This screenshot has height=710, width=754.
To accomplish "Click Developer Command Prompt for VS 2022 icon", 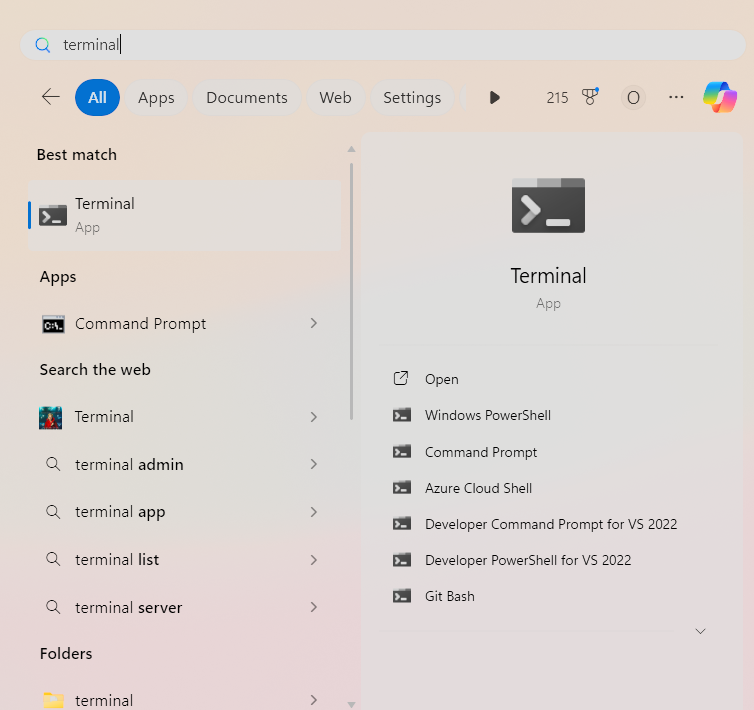I will click(x=402, y=523).
